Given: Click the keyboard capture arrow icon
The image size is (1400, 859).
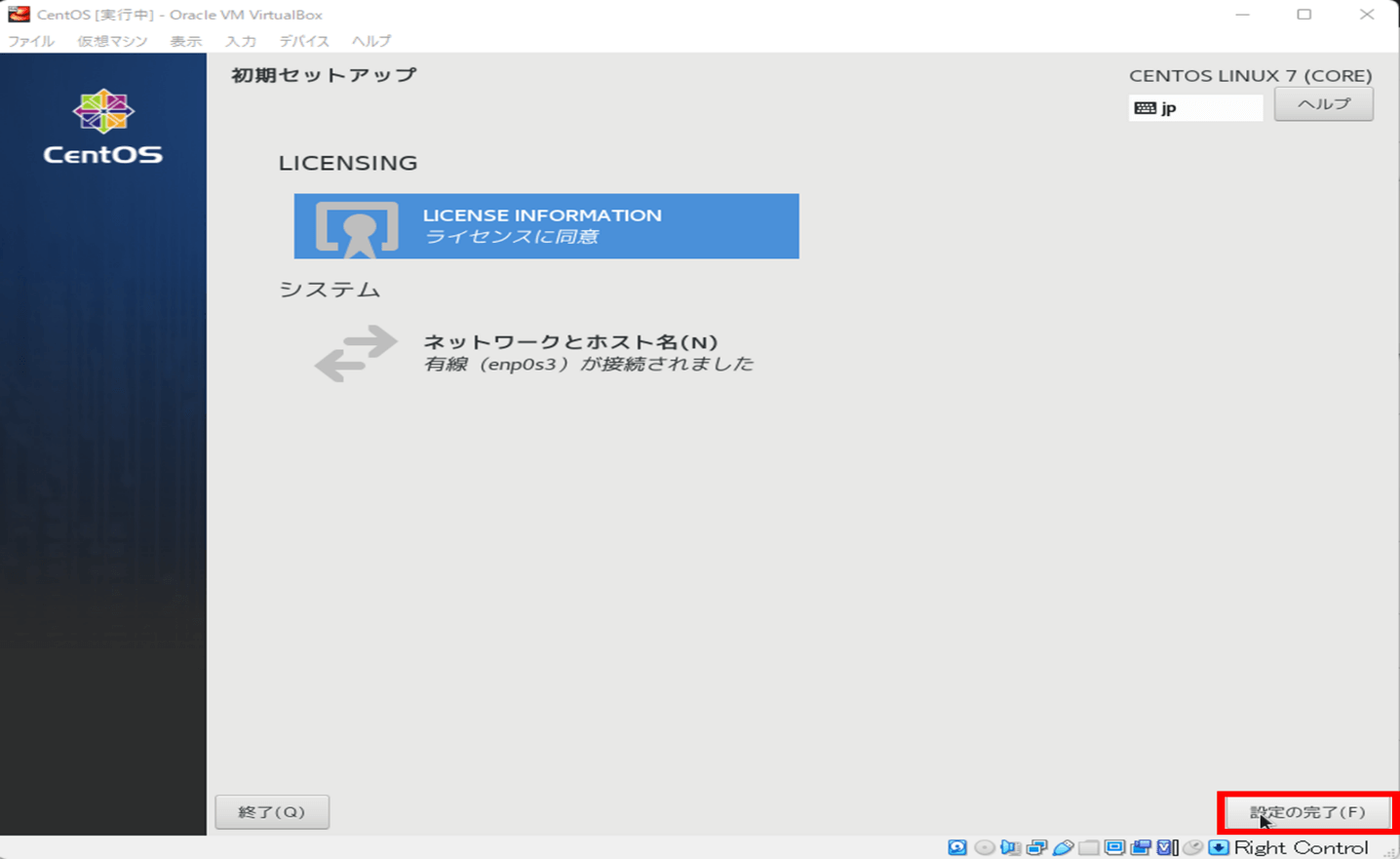Looking at the screenshot, I should pos(1219,847).
